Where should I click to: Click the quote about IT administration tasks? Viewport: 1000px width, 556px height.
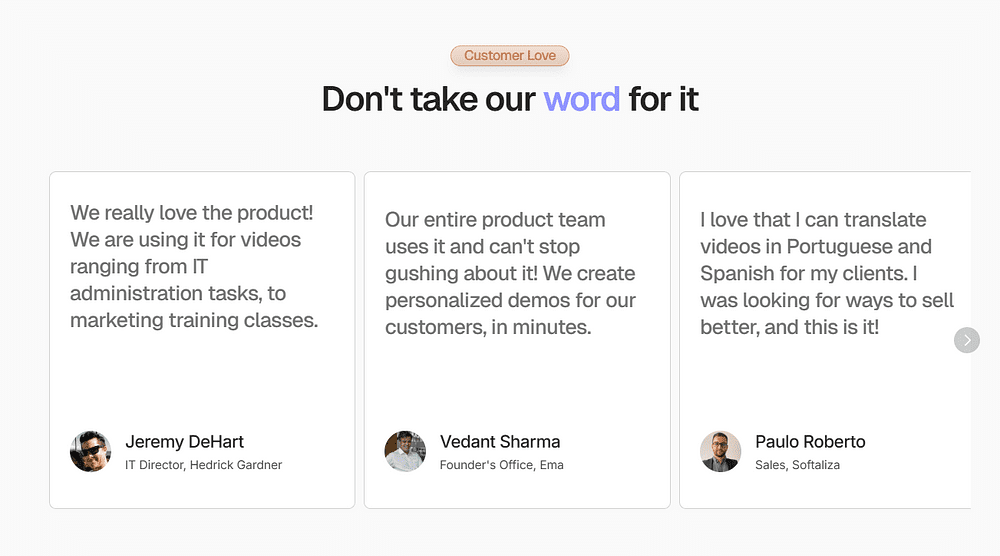click(x=194, y=266)
